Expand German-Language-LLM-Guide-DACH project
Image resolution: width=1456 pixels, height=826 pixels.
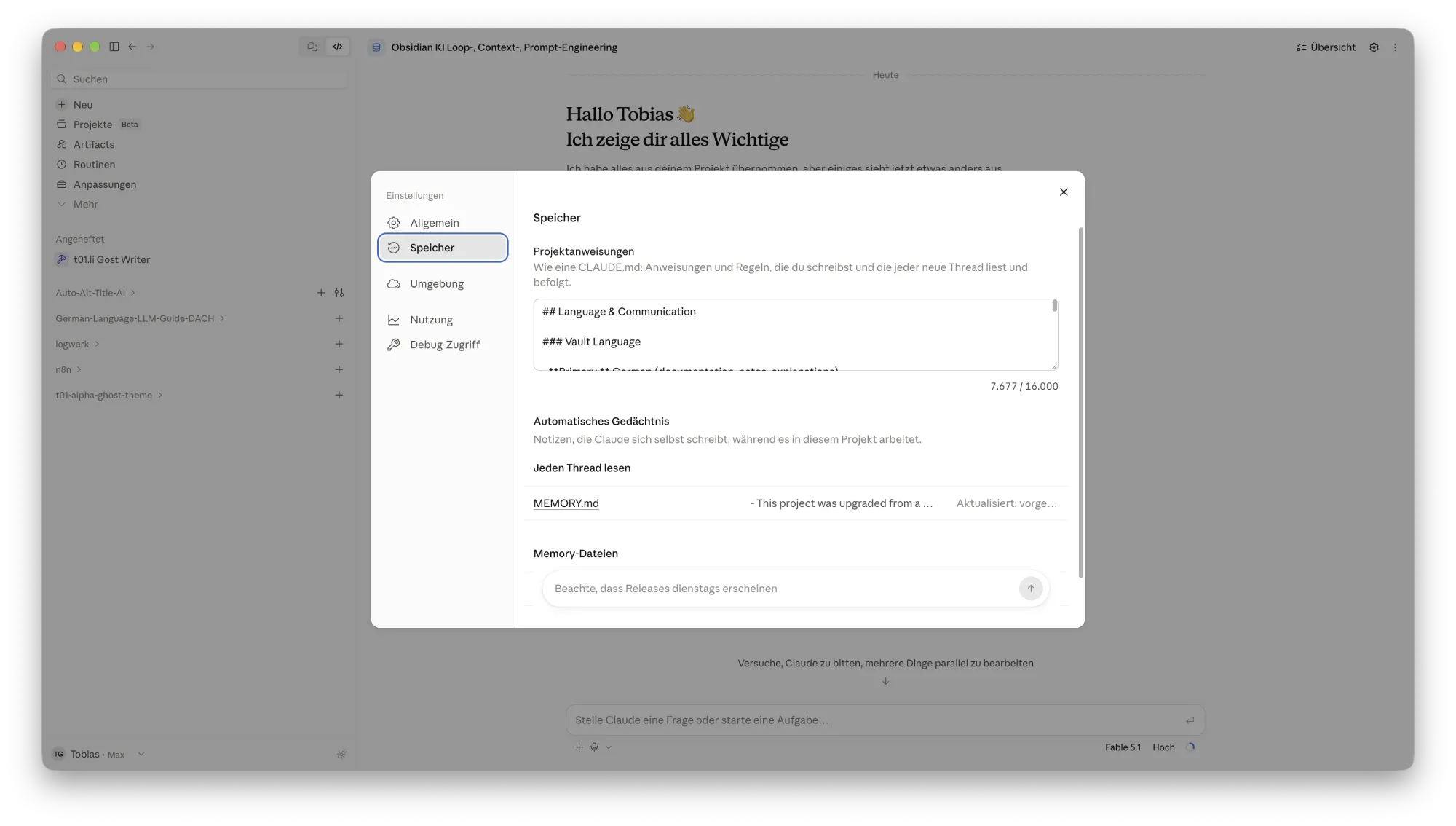[140, 318]
